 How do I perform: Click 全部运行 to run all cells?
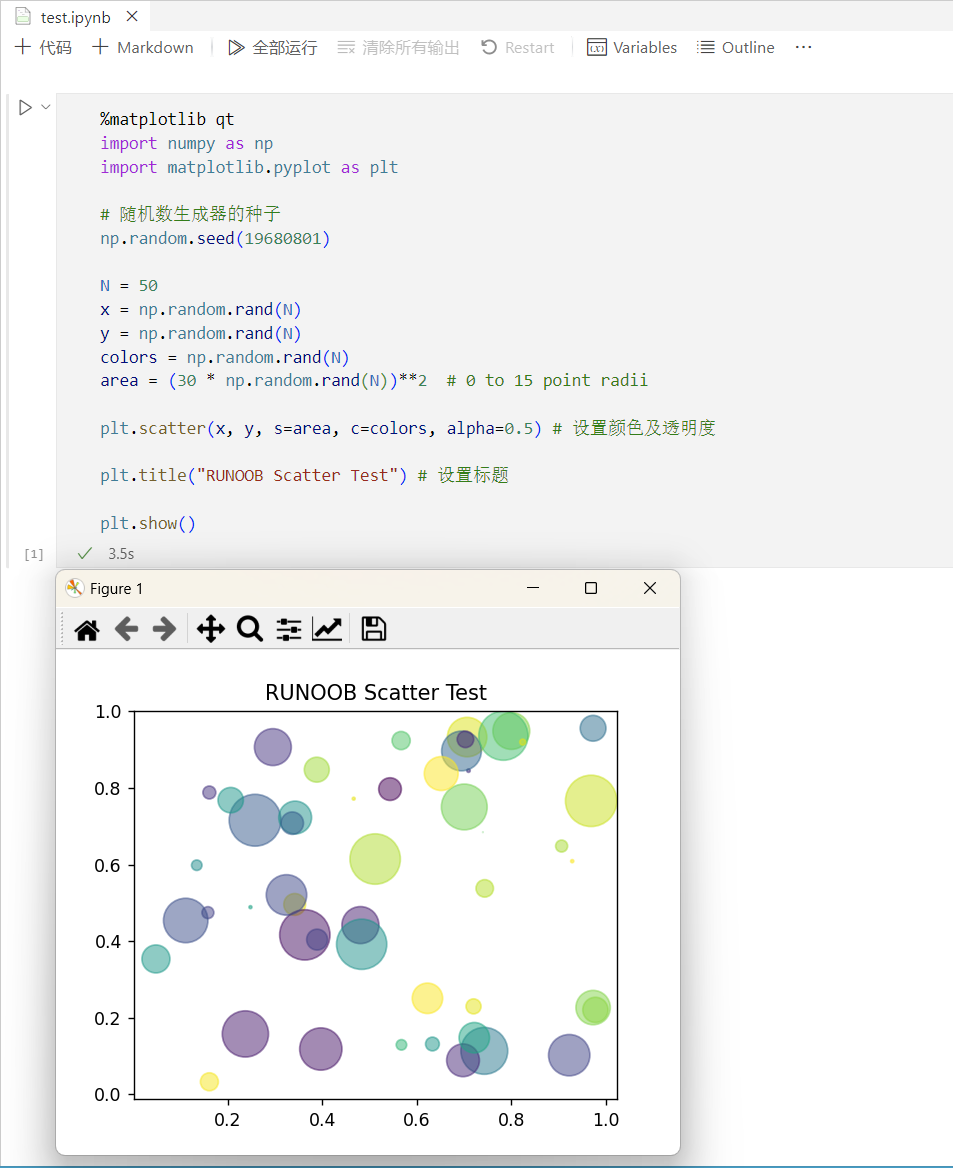(x=272, y=47)
